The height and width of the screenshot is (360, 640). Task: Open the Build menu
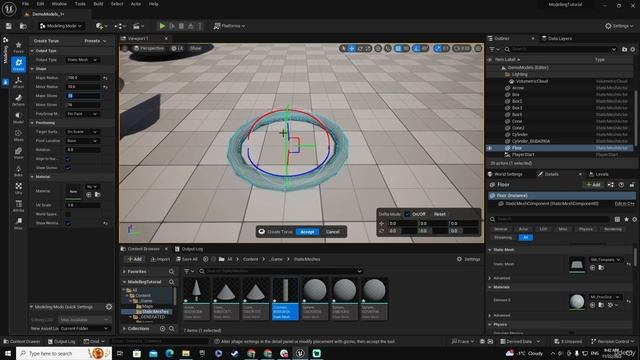click(x=98, y=4)
